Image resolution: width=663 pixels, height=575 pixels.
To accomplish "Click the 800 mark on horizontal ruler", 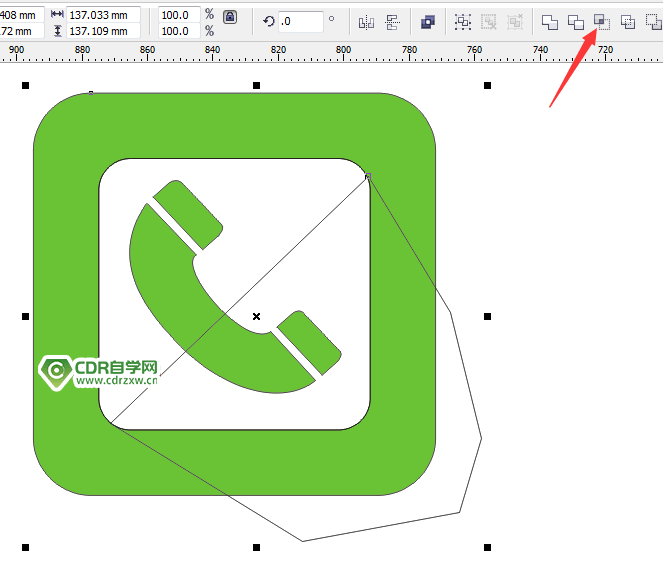I will (x=343, y=50).
